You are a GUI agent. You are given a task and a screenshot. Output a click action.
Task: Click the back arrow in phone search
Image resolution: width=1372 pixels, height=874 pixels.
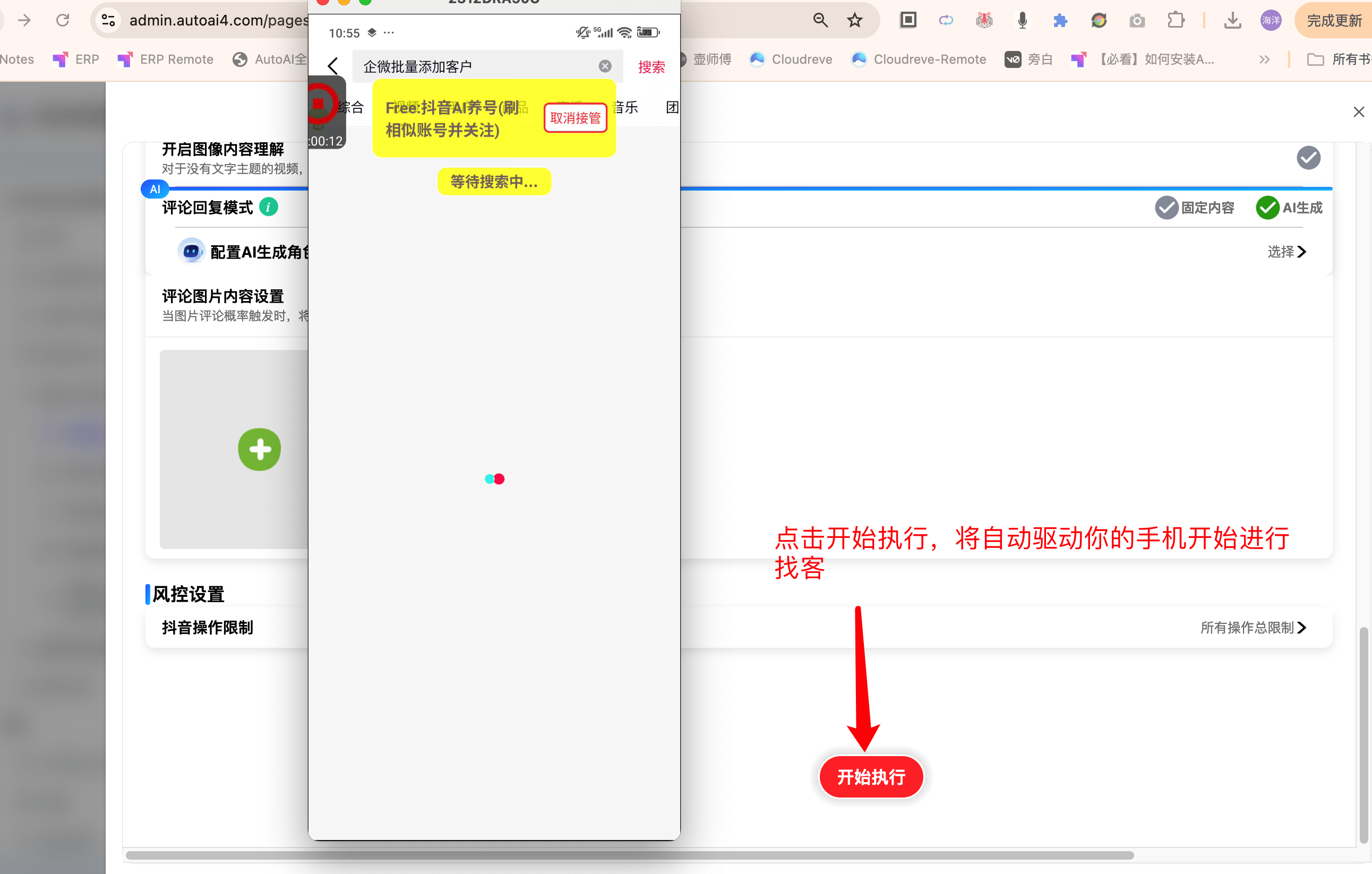click(333, 66)
